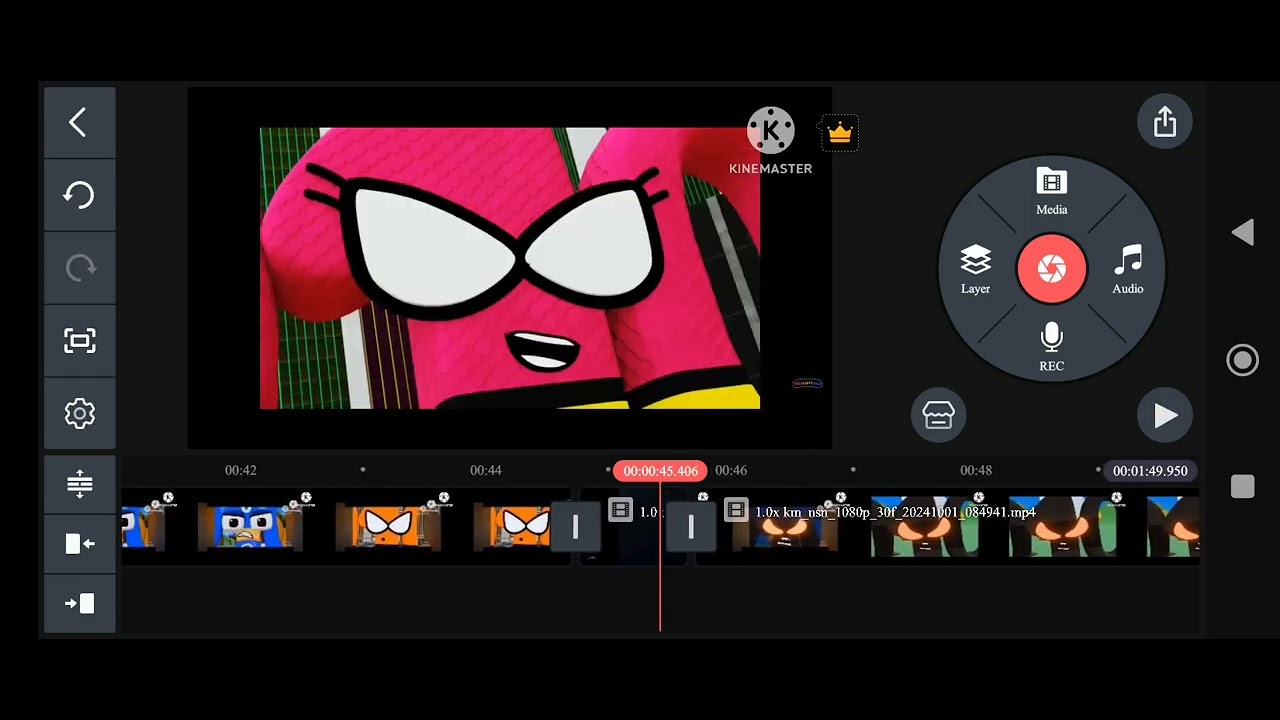1280x720 pixels.
Task: Tap the red camera shutter button
Action: click(1051, 268)
